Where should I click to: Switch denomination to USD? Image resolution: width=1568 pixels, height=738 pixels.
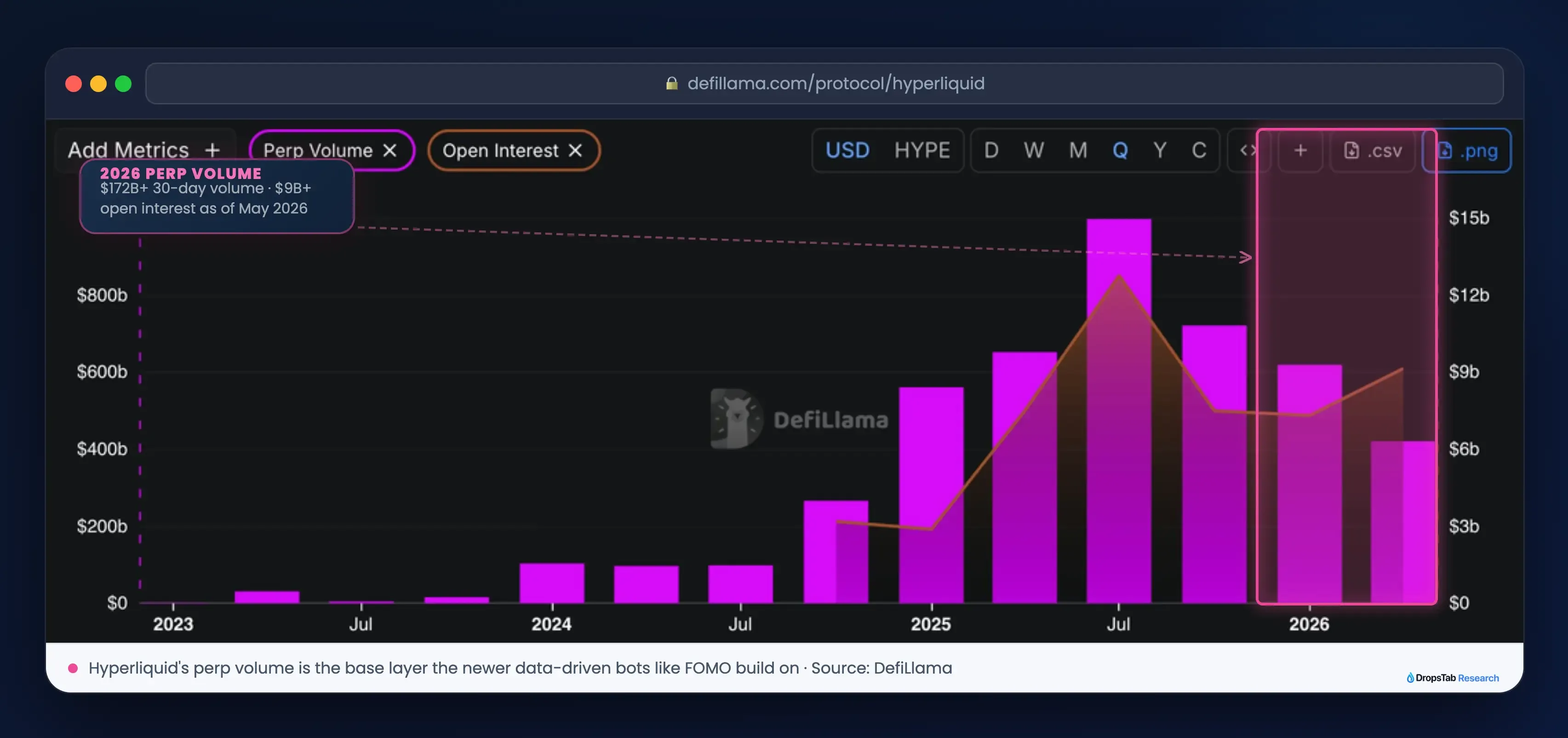pyautogui.click(x=847, y=150)
